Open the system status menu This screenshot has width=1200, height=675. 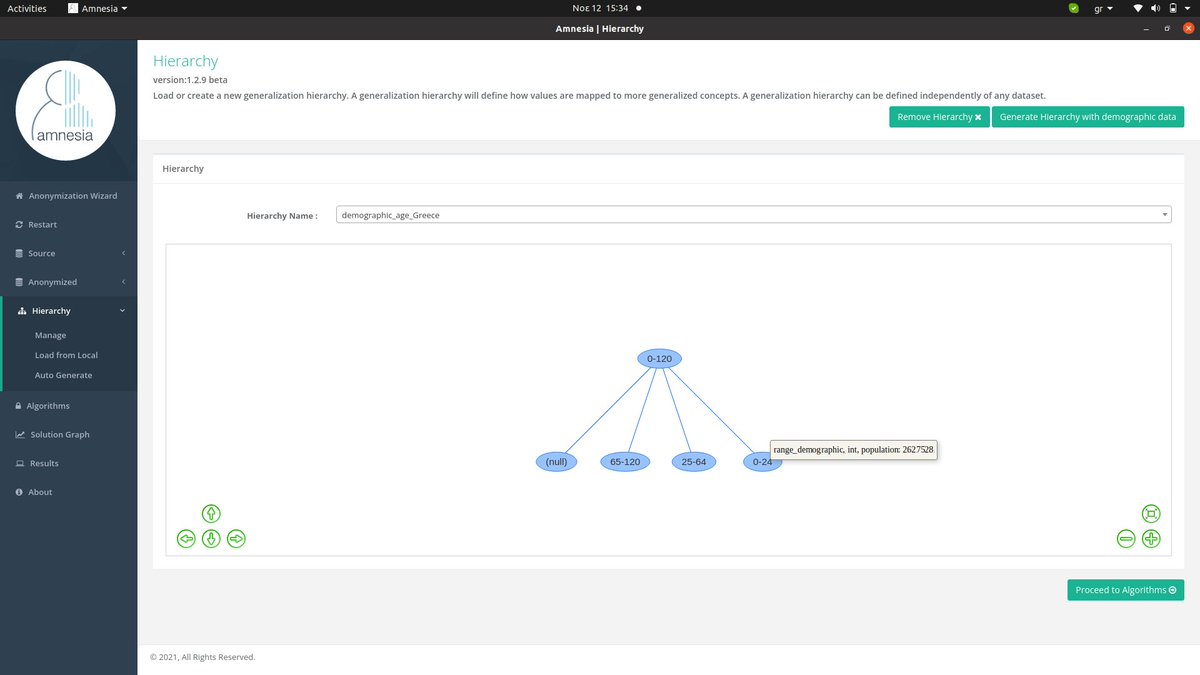(1163, 8)
